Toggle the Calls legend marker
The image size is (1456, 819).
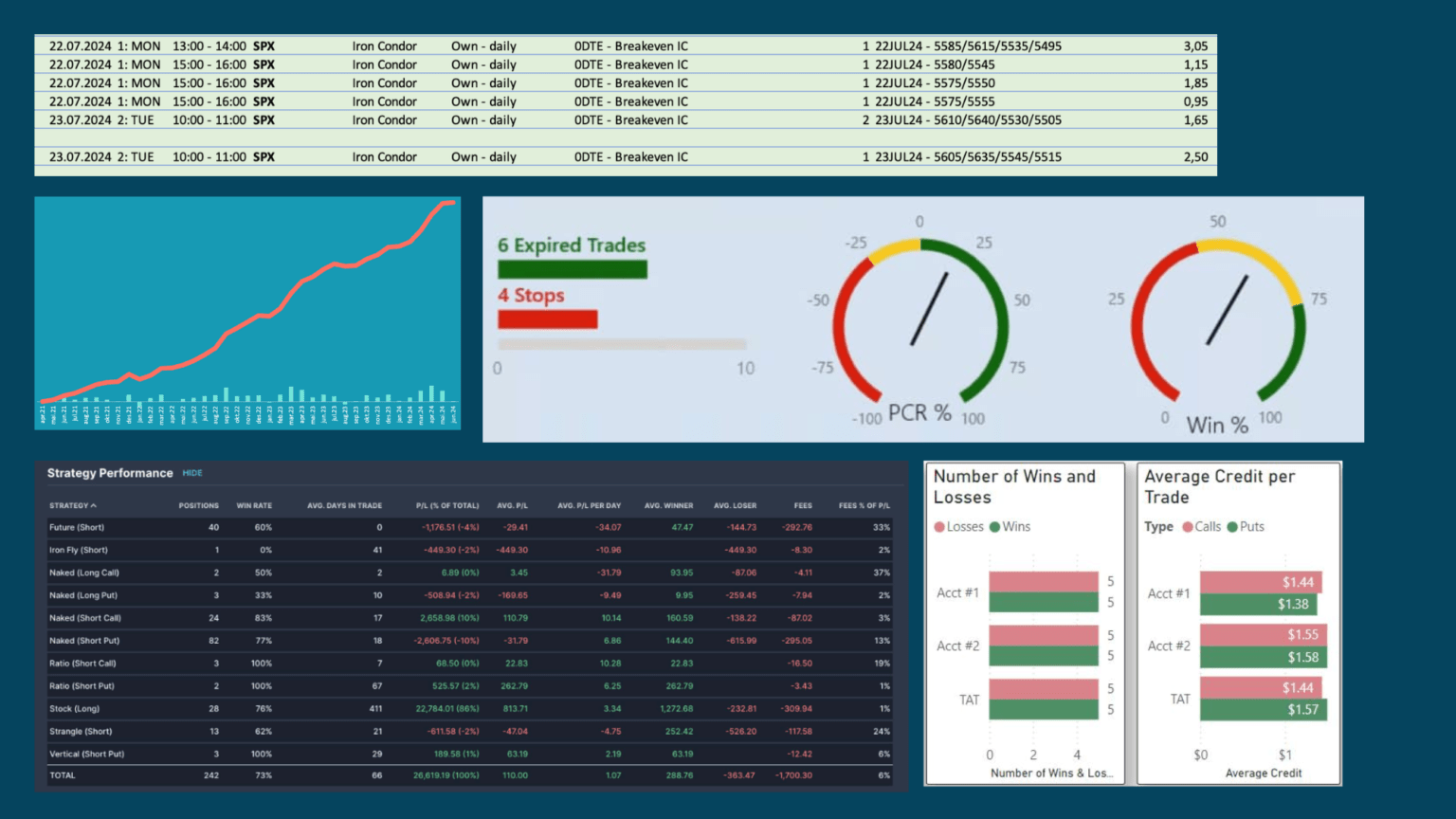(1188, 527)
